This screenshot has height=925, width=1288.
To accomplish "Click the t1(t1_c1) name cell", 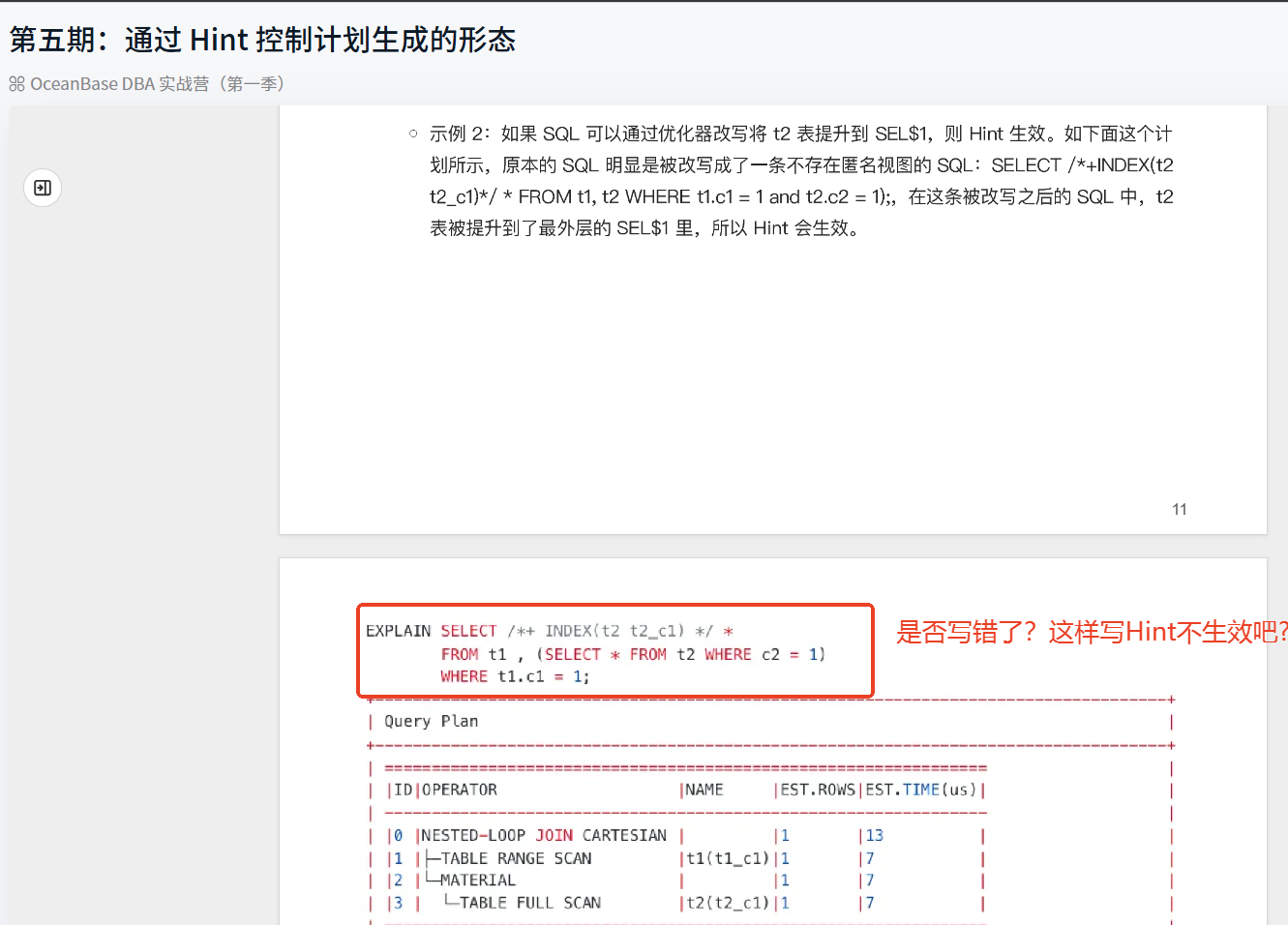I will (x=727, y=858).
